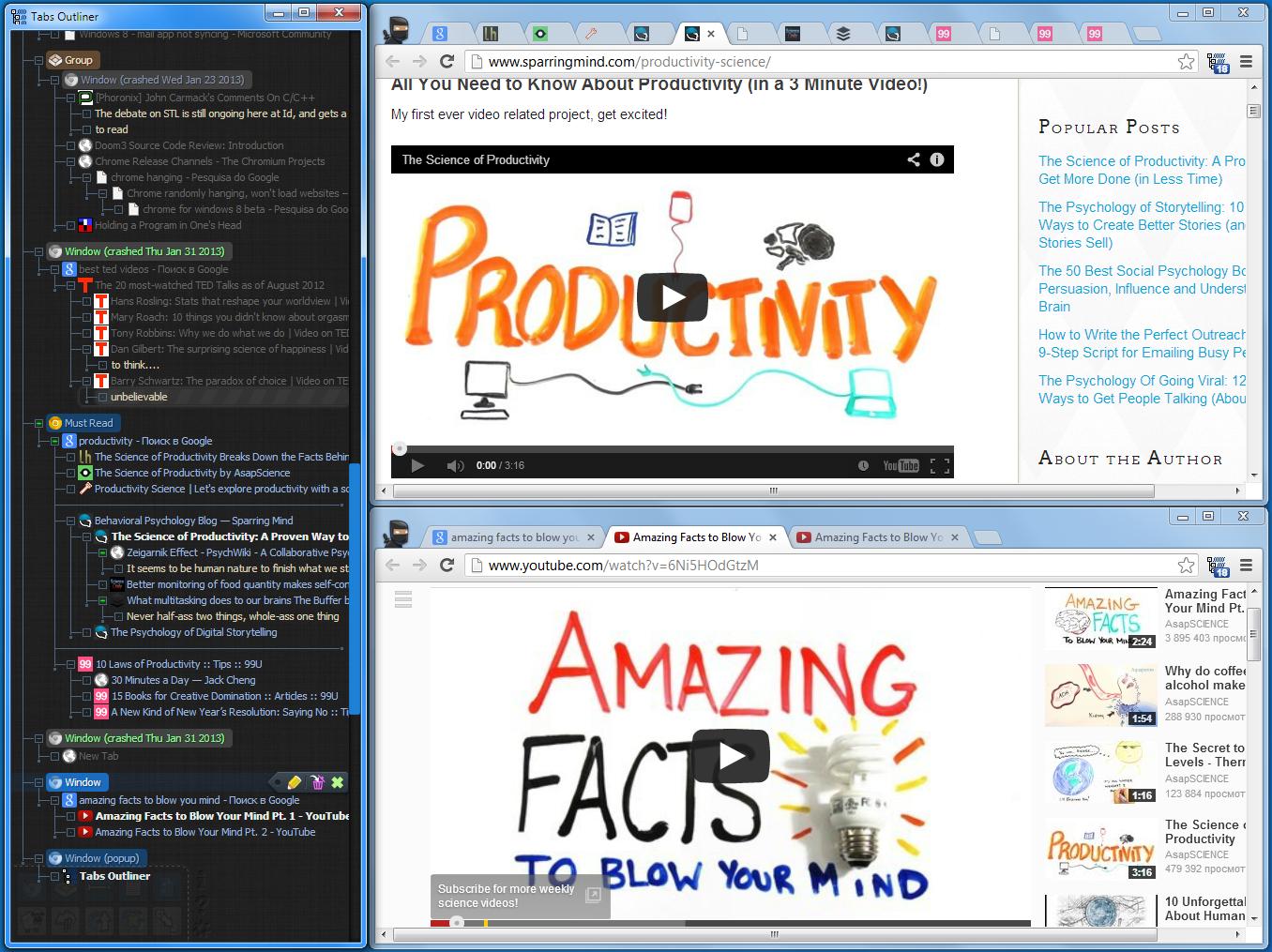This screenshot has width=1272, height=952.
Task: Enter fullscreen on Science of Productivity video
Action: (939, 465)
